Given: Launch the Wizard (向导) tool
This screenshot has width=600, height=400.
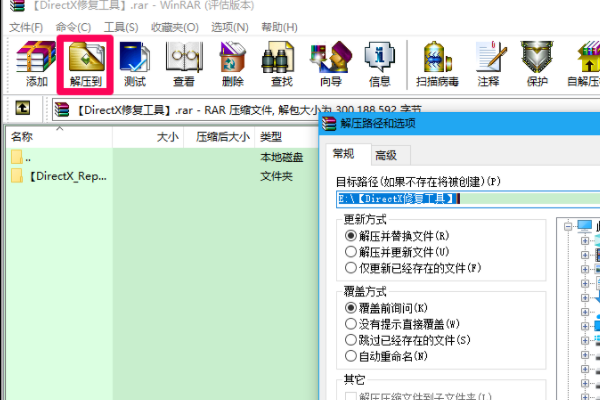Looking at the screenshot, I should (331, 64).
